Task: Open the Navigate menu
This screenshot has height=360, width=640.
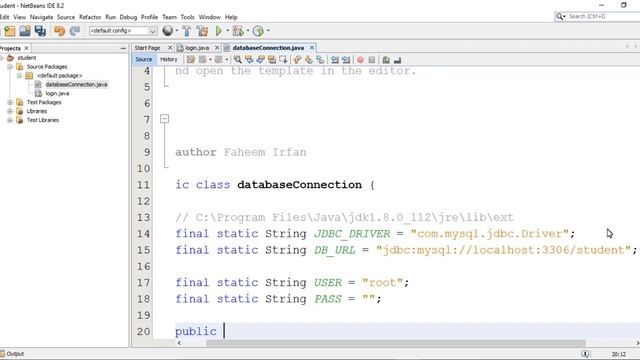Action: [x=41, y=17]
